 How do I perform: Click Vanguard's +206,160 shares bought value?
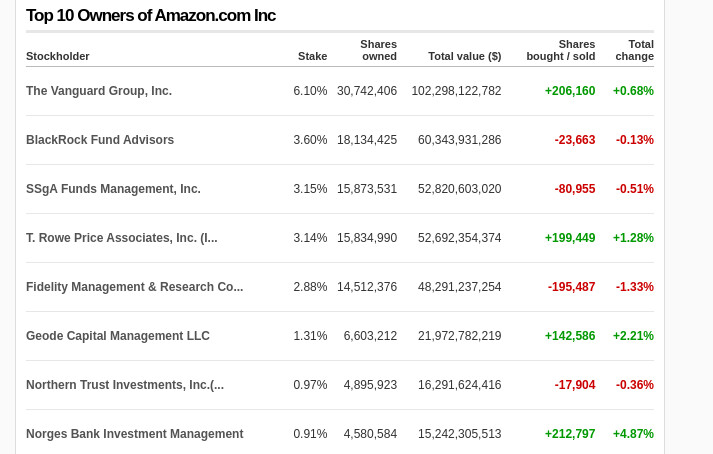point(570,91)
